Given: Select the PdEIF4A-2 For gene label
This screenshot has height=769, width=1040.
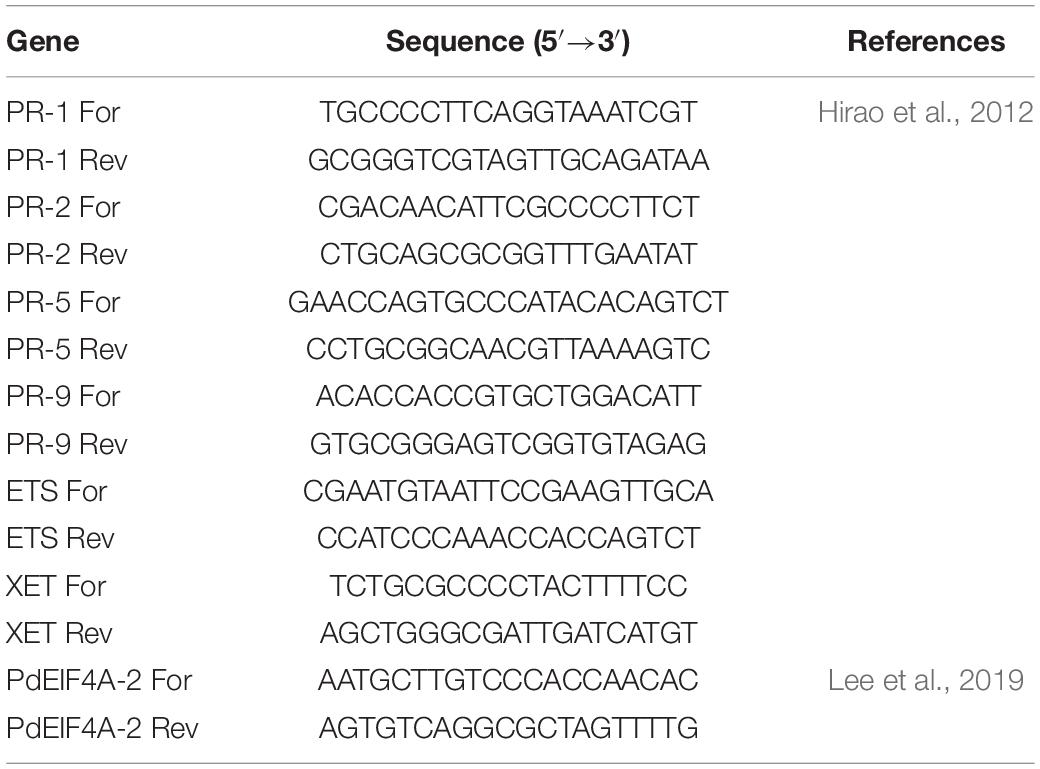Looking at the screenshot, I should click(99, 680).
